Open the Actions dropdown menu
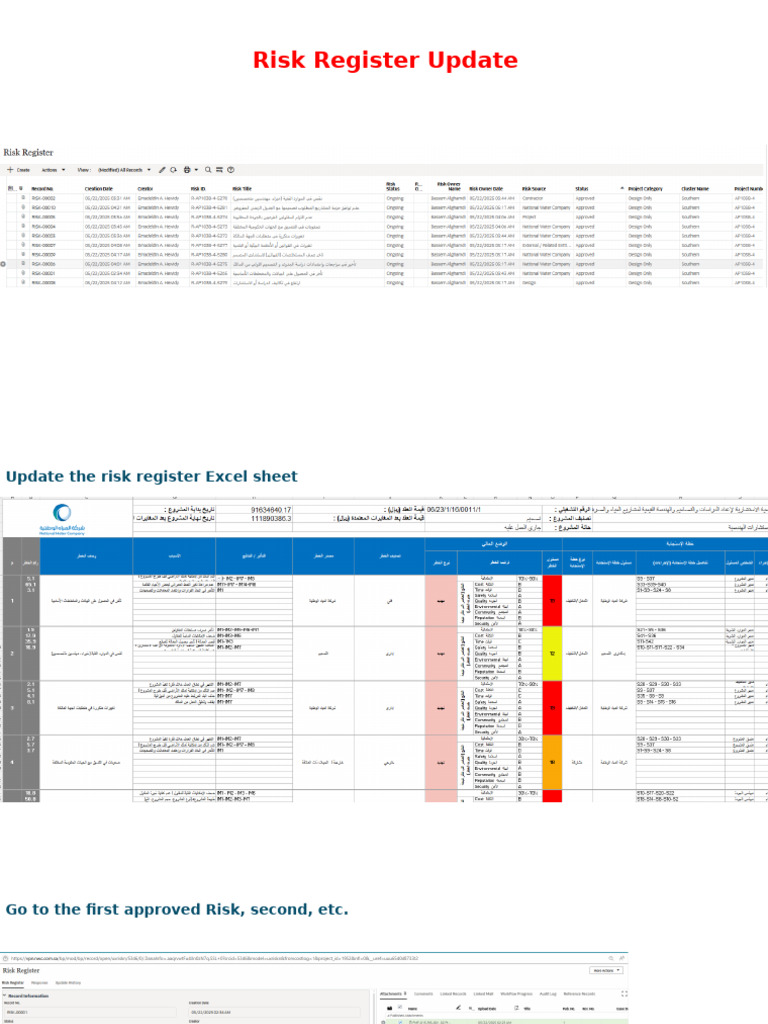This screenshot has width=768, height=1024. pyautogui.click(x=53, y=170)
